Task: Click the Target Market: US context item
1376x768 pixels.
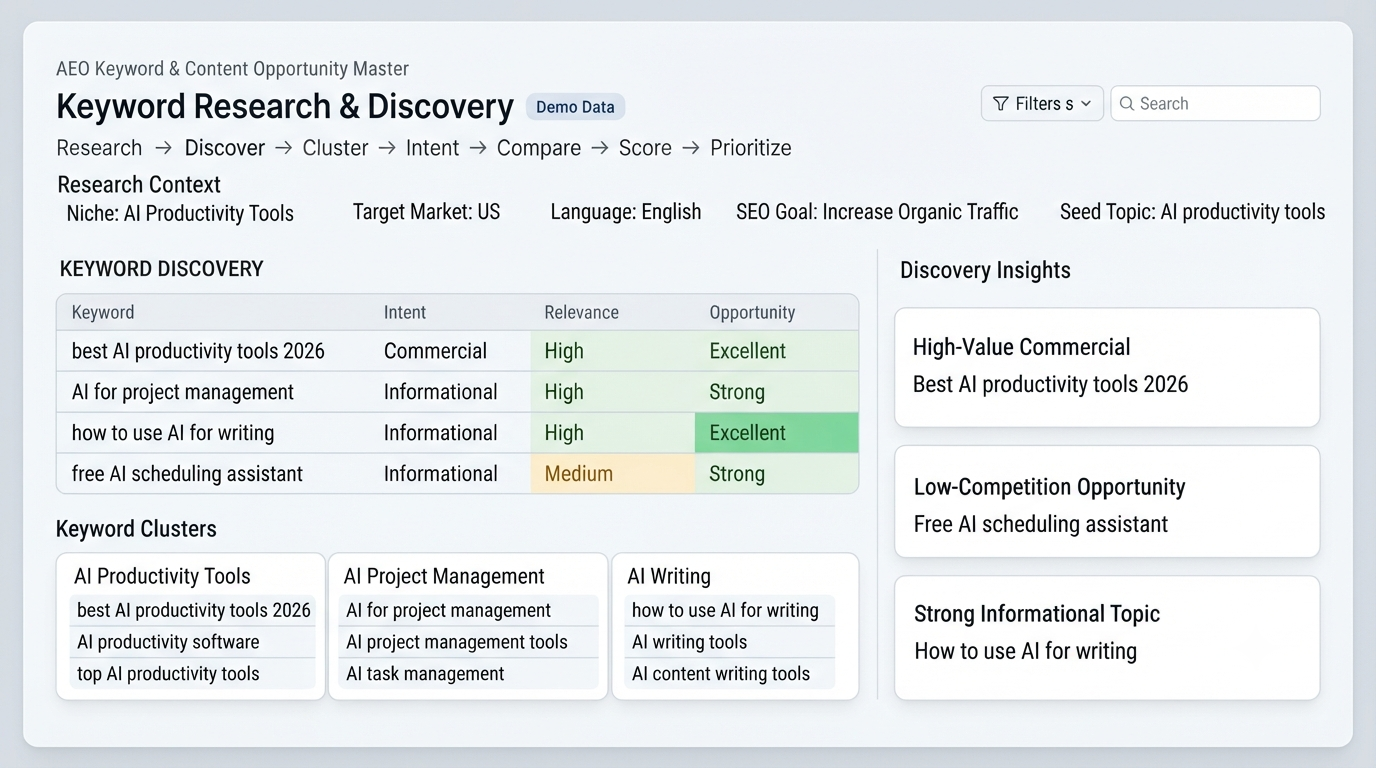Action: click(x=426, y=212)
